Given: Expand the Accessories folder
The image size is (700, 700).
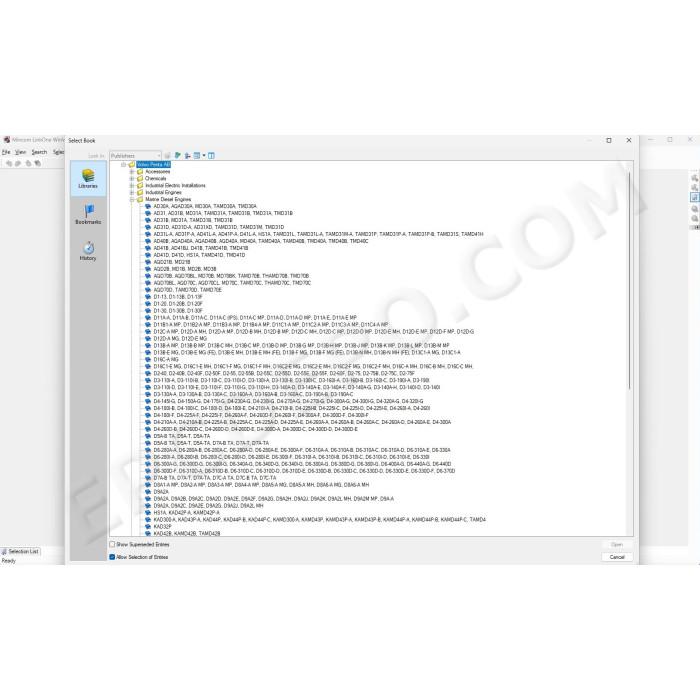Looking at the screenshot, I should [x=132, y=171].
